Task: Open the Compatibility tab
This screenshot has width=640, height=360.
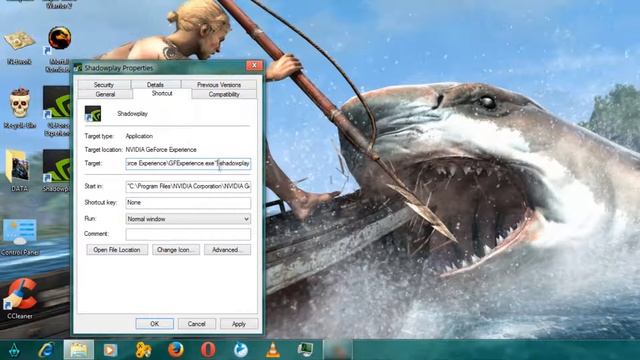Action: click(224, 94)
